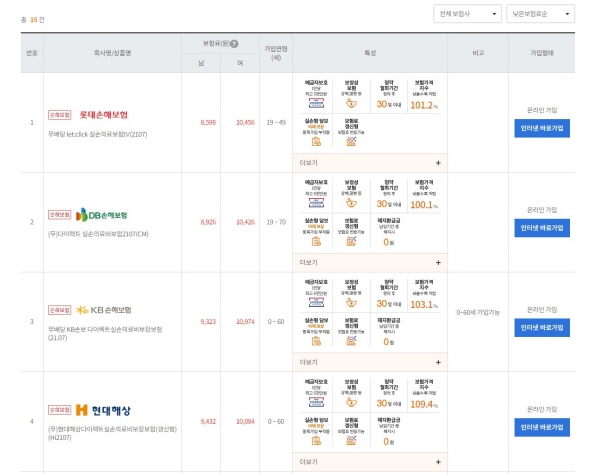Image resolution: width=600 pixels, height=474 pixels.
Task: Click the female premium 10,084
Action: click(245, 422)
